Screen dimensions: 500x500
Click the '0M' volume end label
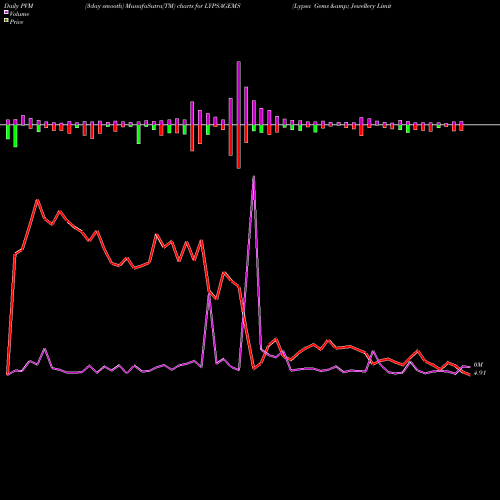click(478, 365)
